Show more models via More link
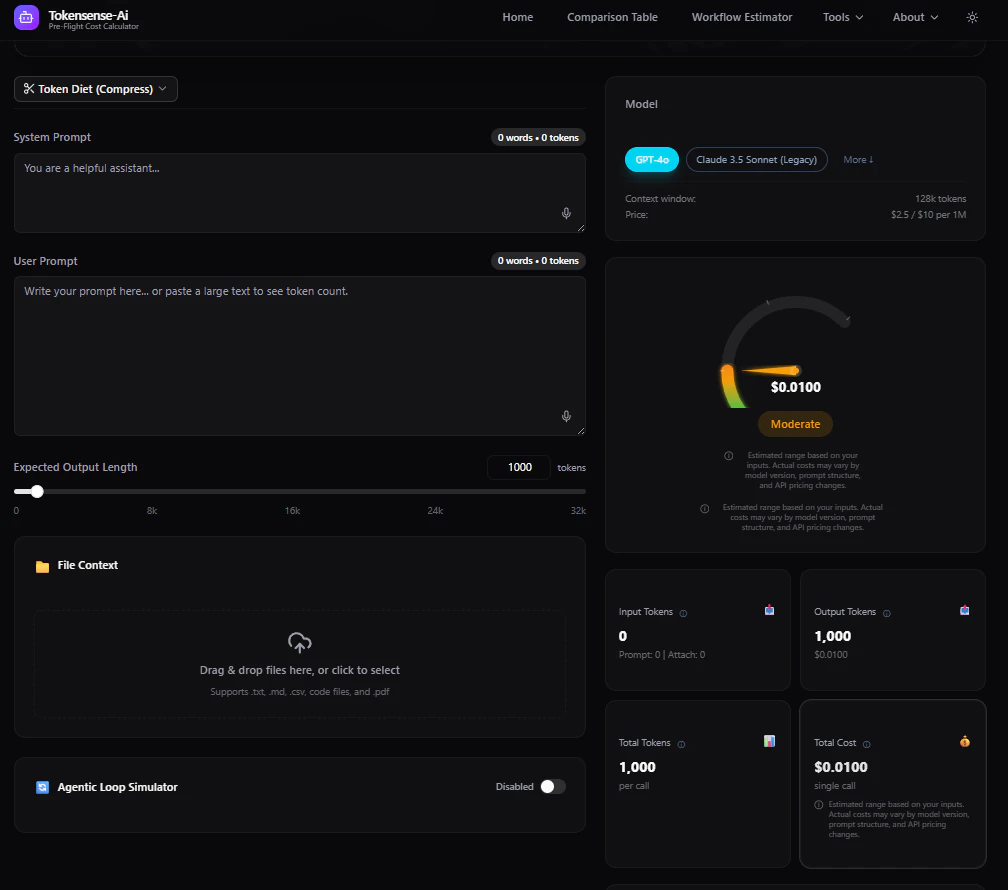1008x890 pixels. click(x=858, y=159)
